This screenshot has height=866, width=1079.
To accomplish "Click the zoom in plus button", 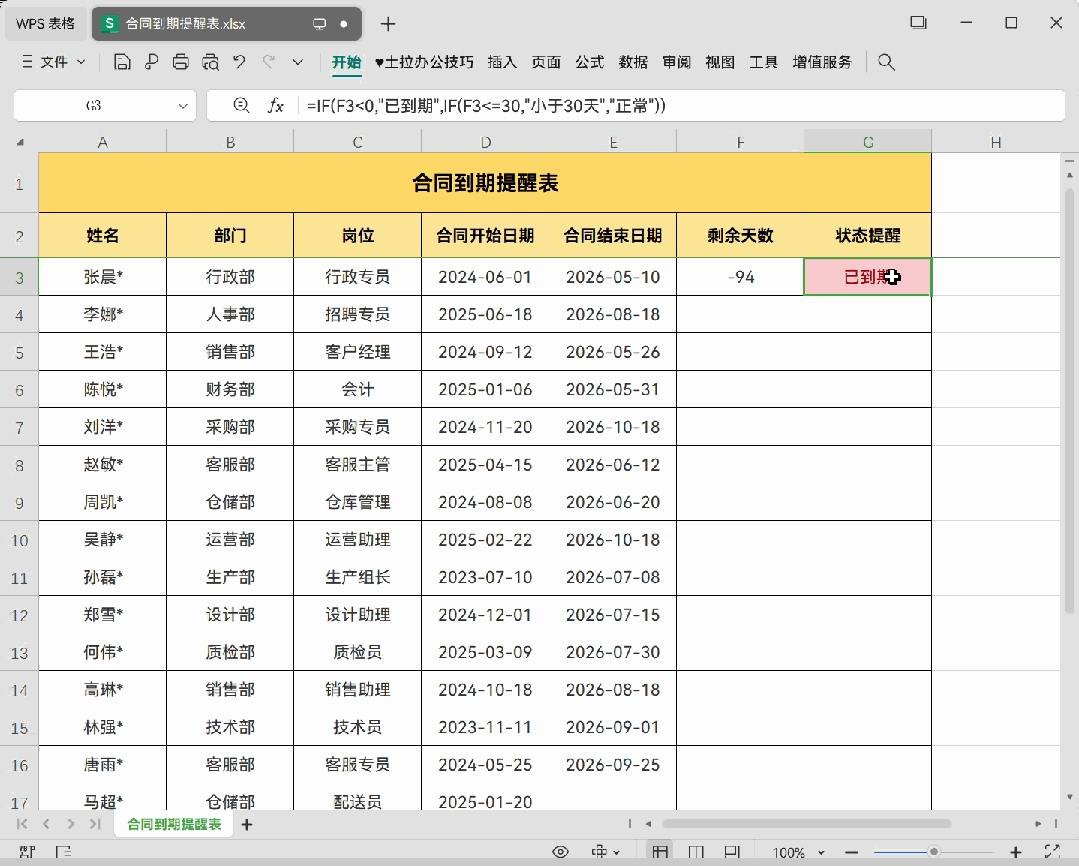I will 1016,852.
